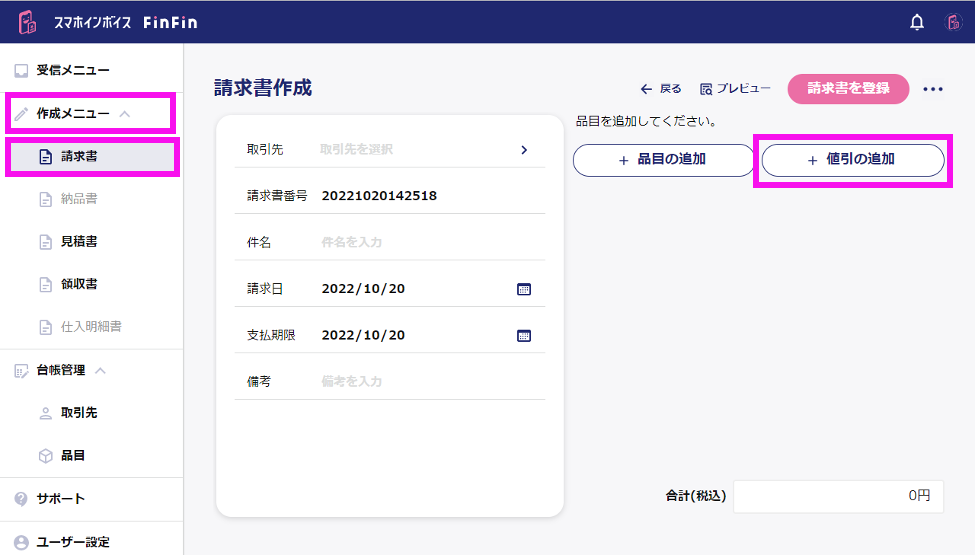Image resolution: width=976 pixels, height=556 pixels.
Task: Open the 支払期限 calendar icon
Action: click(x=524, y=336)
